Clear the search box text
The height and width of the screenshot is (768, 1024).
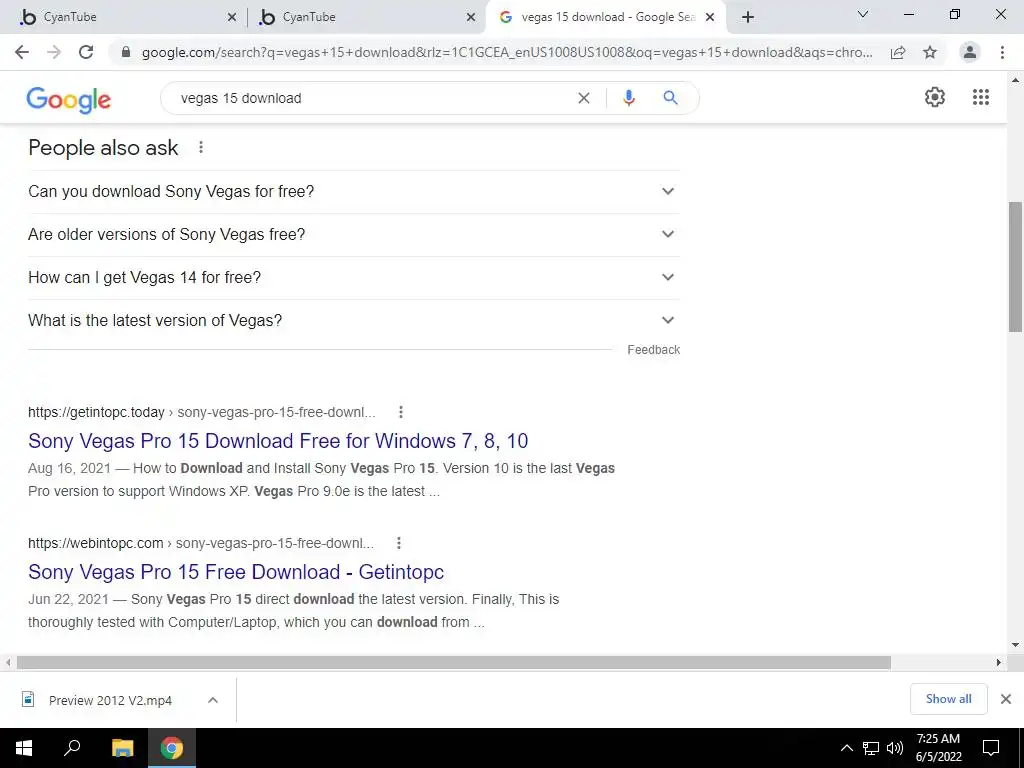(584, 98)
